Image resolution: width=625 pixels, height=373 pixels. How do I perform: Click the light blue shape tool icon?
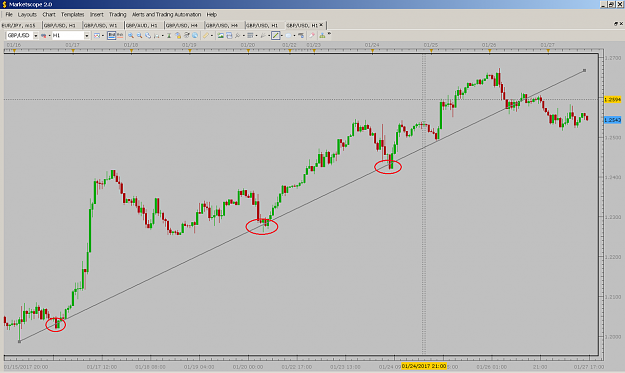coord(288,35)
